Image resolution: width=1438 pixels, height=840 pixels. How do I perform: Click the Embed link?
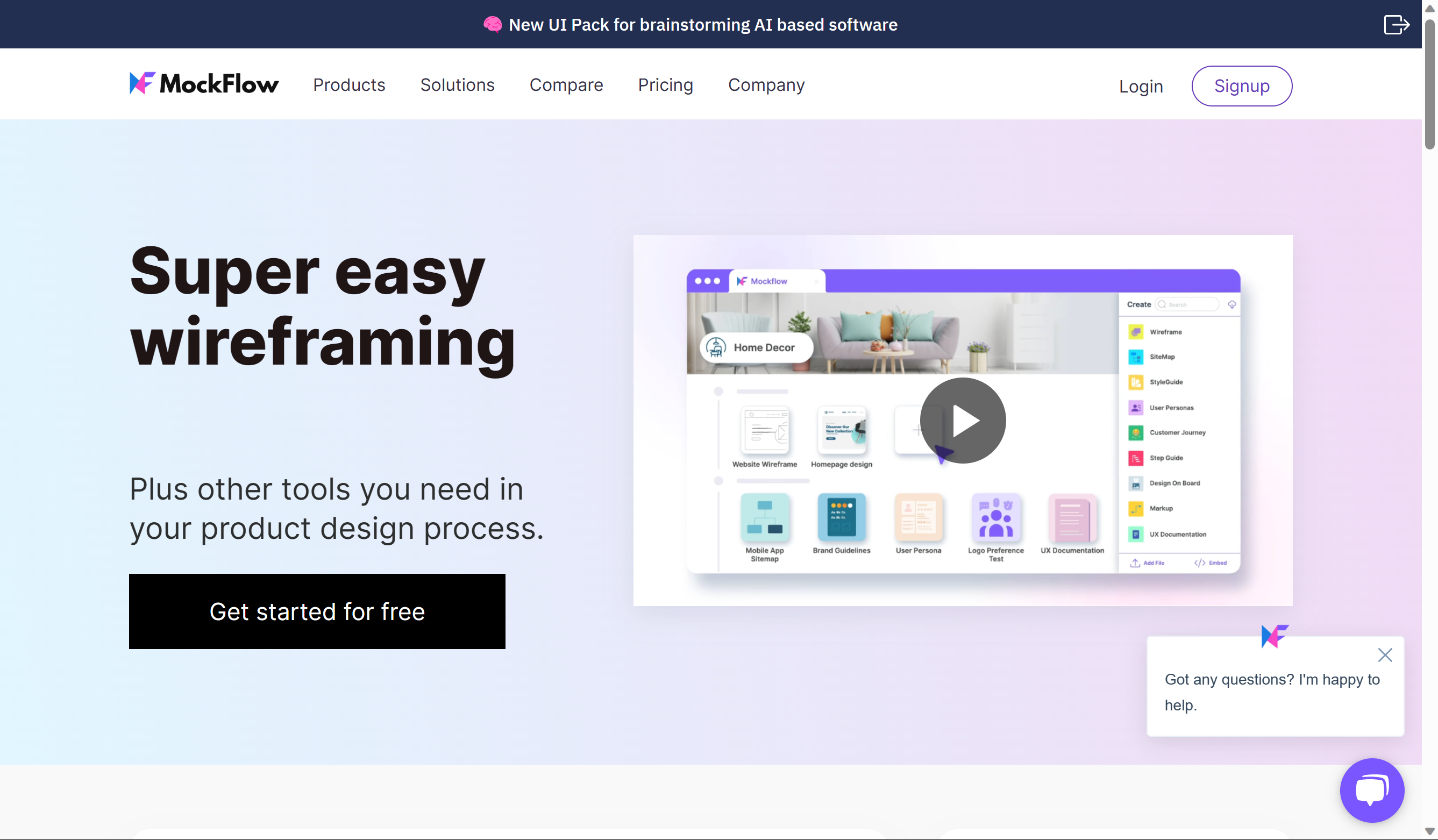1211,563
